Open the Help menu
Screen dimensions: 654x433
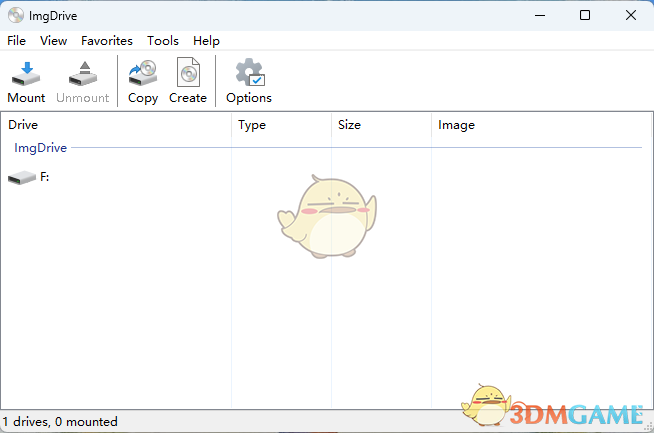tap(206, 41)
